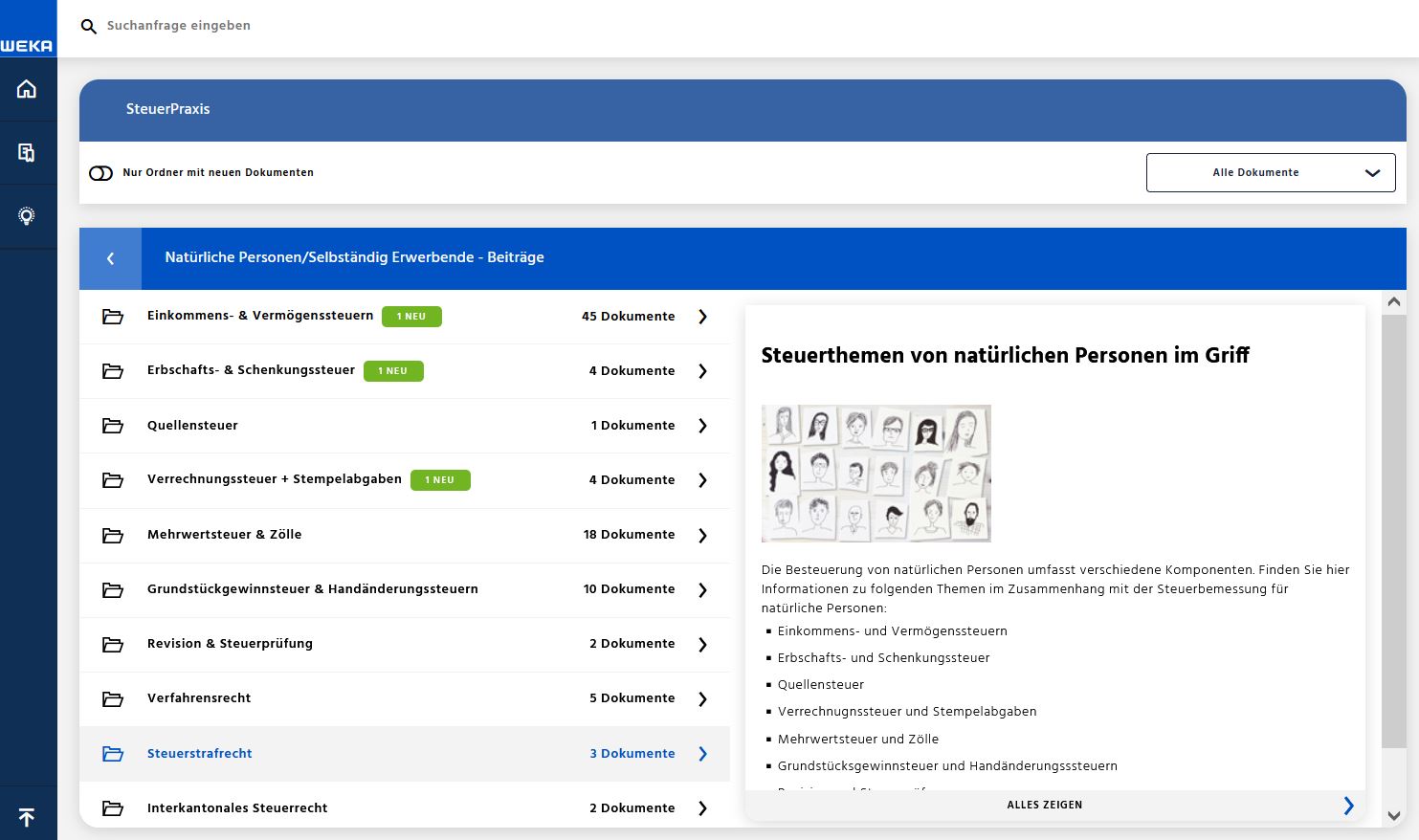This screenshot has height=840, width=1419.
Task: Open Grundstückgewinnsteuer & Handänderungssteuern folder
Action: coord(312,589)
